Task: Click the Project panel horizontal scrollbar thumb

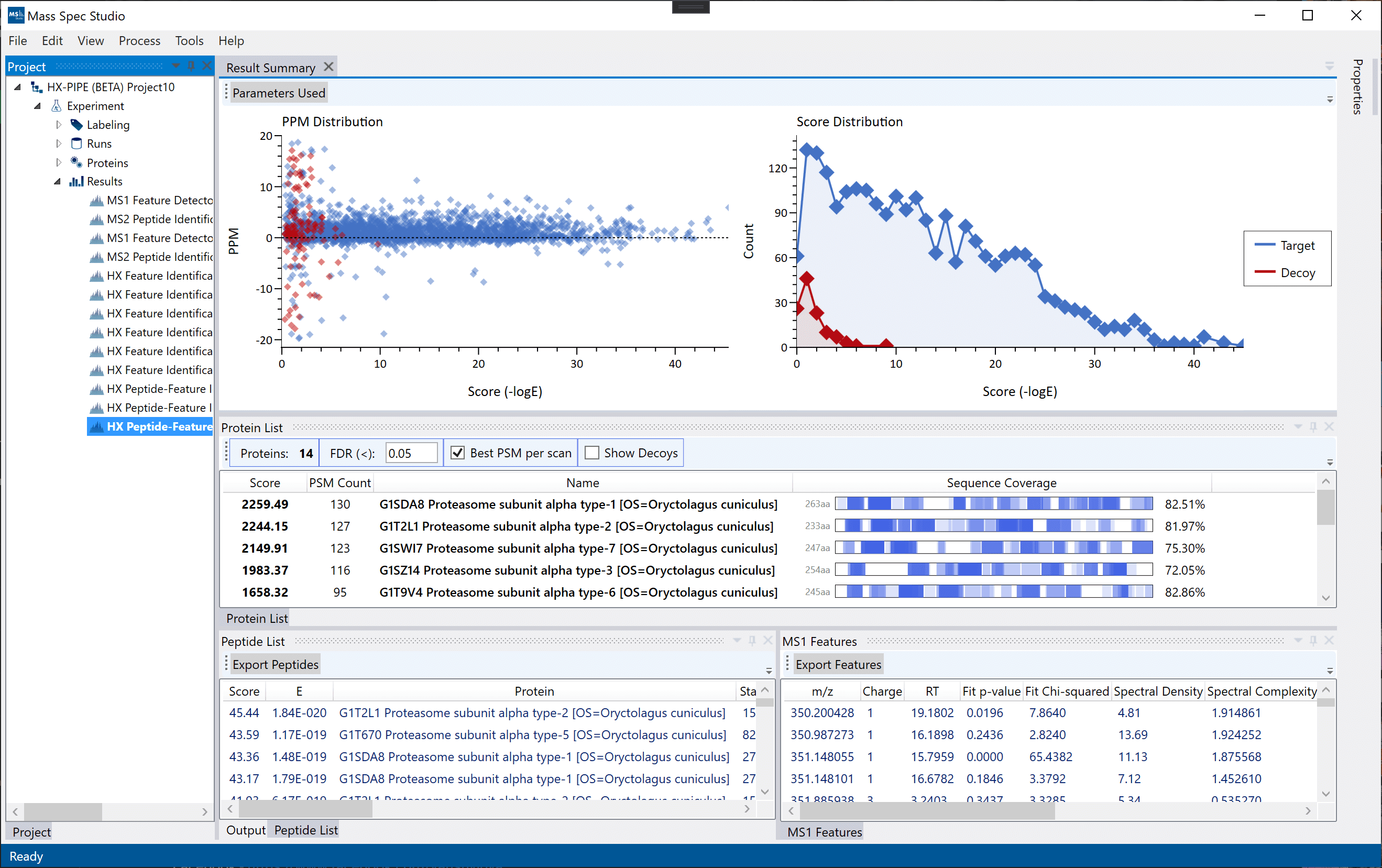Action: pos(62,811)
